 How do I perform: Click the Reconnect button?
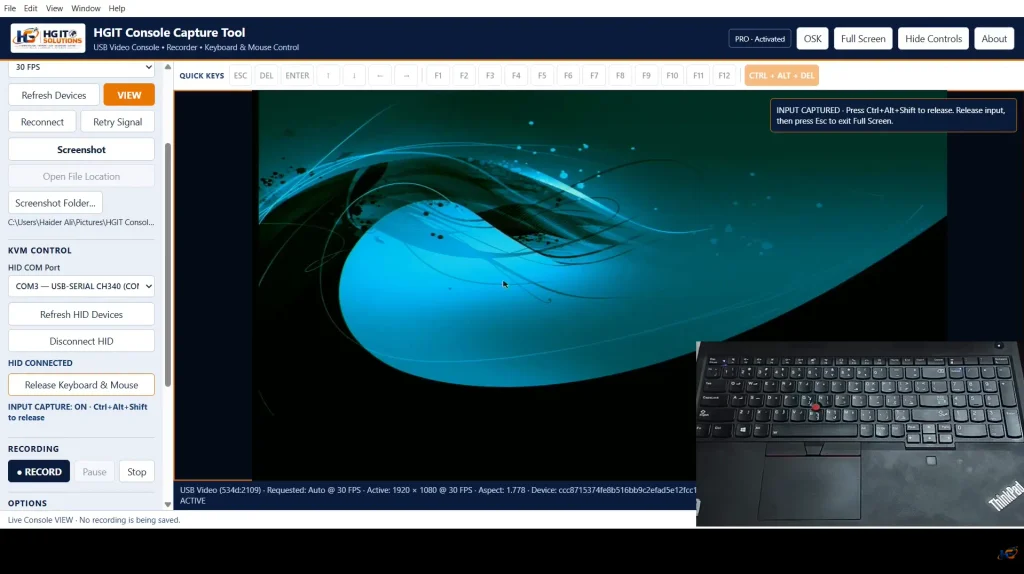(x=42, y=121)
